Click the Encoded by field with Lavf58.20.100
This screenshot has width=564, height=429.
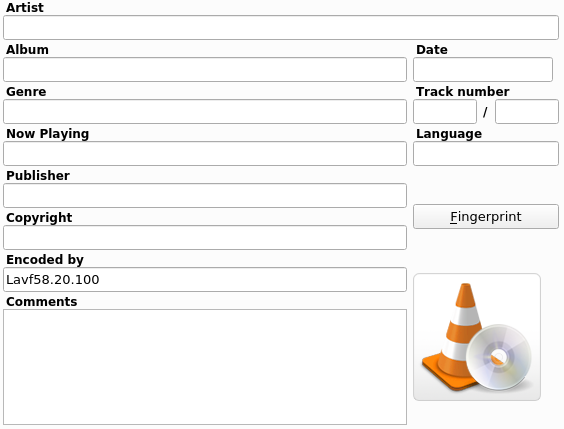click(x=205, y=279)
